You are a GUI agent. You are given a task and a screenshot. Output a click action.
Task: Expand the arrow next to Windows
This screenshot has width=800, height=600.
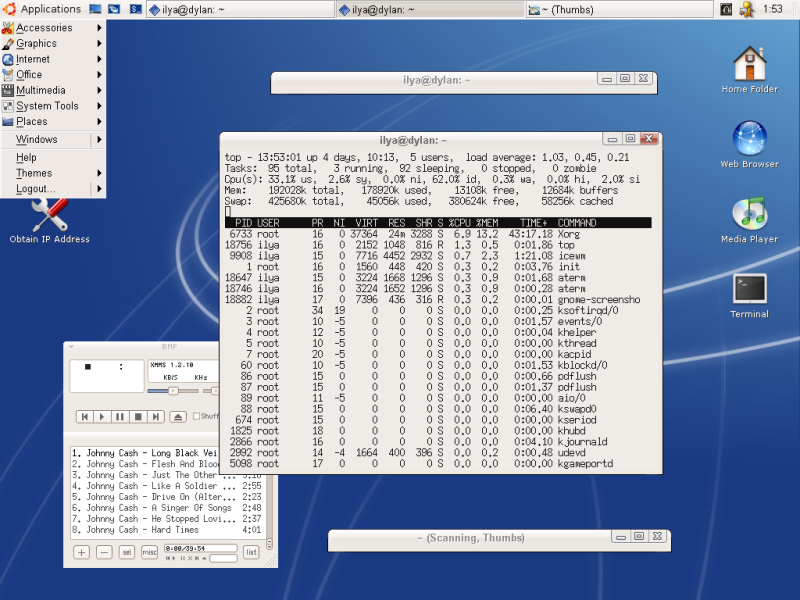click(99, 139)
